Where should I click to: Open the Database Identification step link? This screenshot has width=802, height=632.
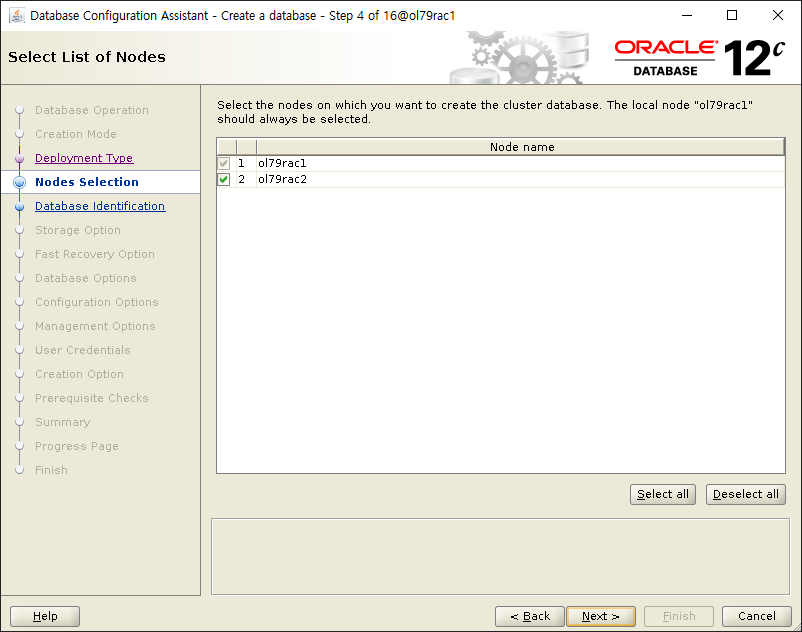coord(100,206)
